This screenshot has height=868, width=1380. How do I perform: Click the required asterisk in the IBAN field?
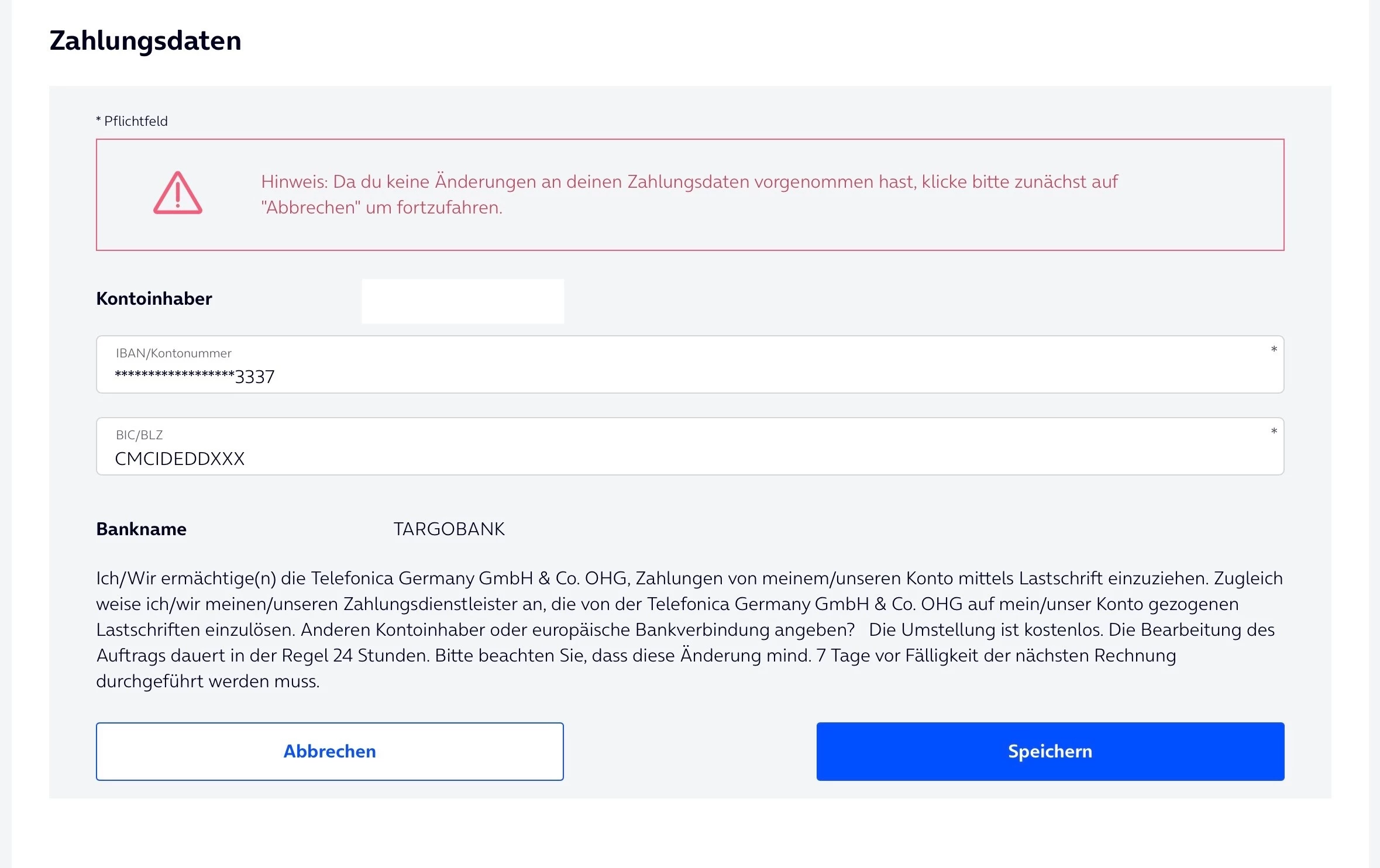click(x=1274, y=350)
